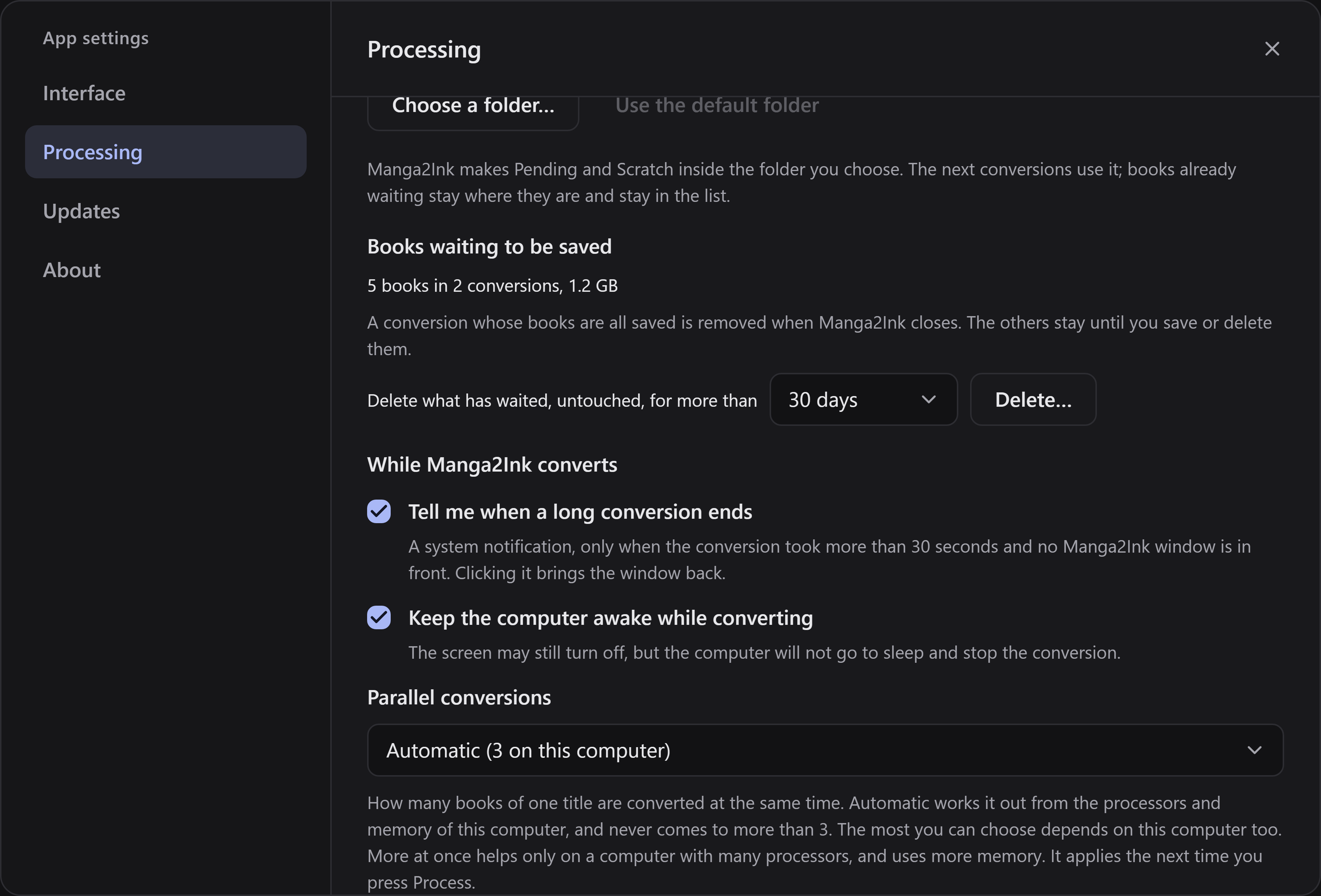The width and height of the screenshot is (1321, 896).
Task: Open the Interface settings section
Action: (165, 93)
